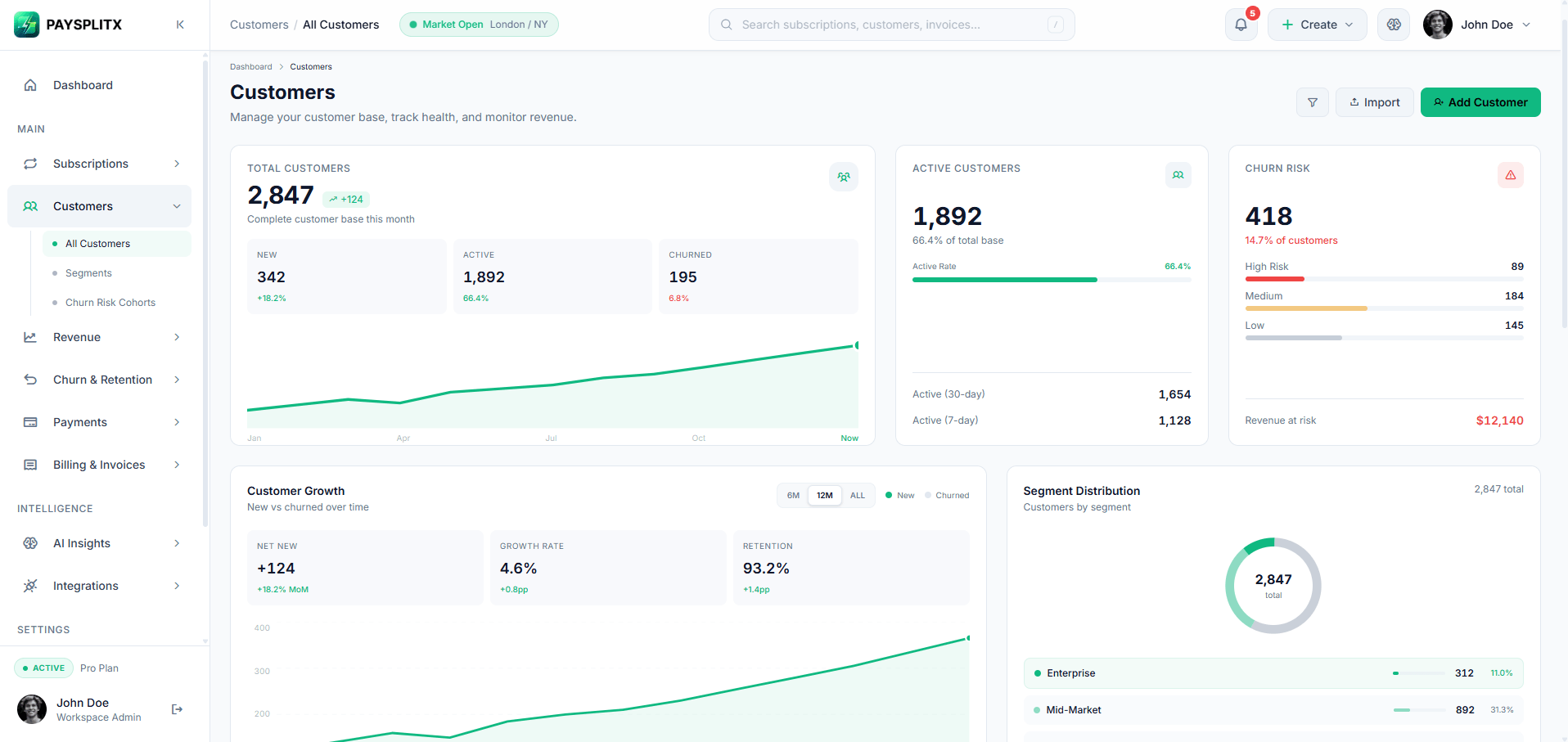Click the Dashboard breadcrumb link
The width and height of the screenshot is (1568, 742).
click(x=250, y=67)
